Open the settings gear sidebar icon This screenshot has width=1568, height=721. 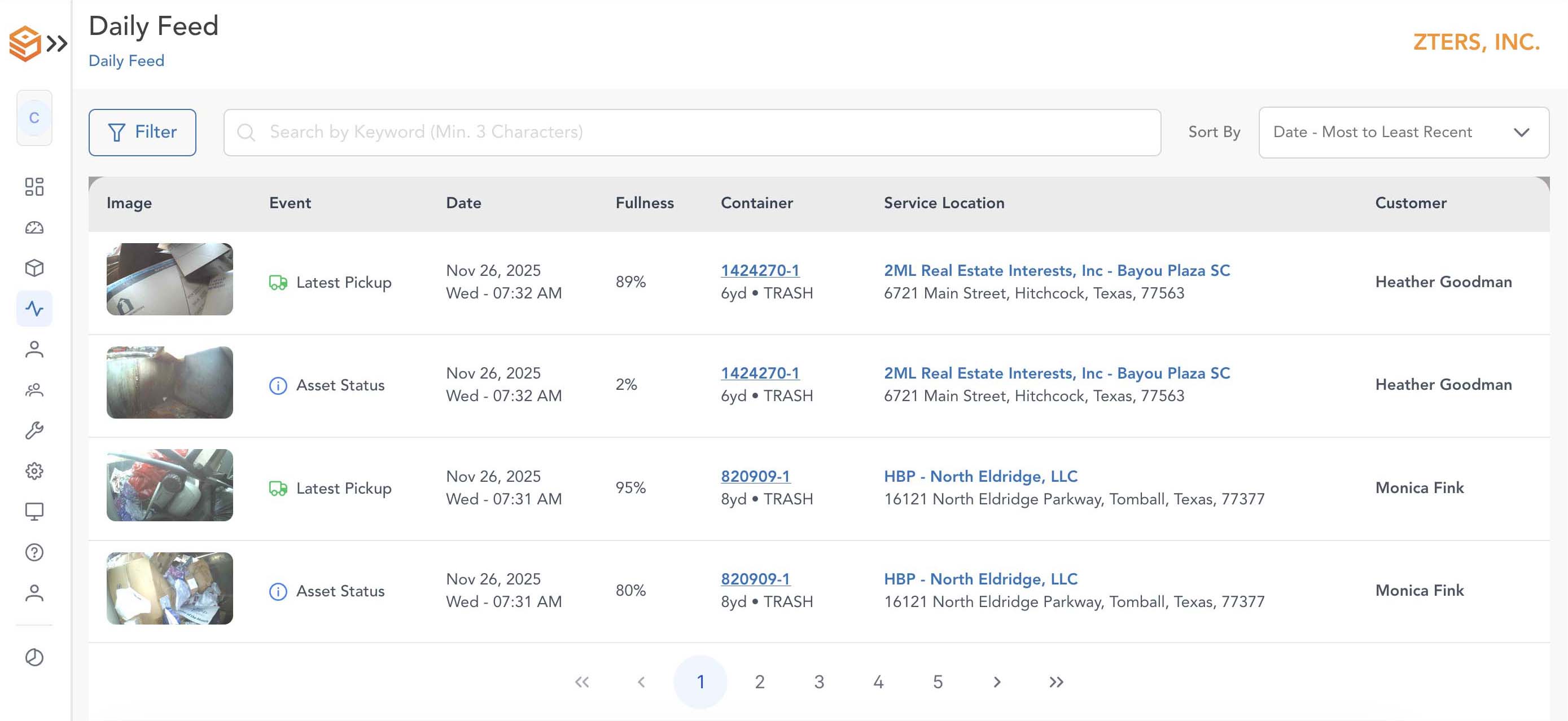pyautogui.click(x=34, y=471)
